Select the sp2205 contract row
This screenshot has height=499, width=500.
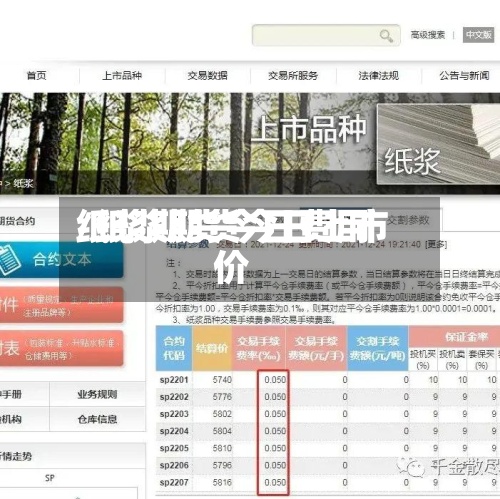click(328, 448)
